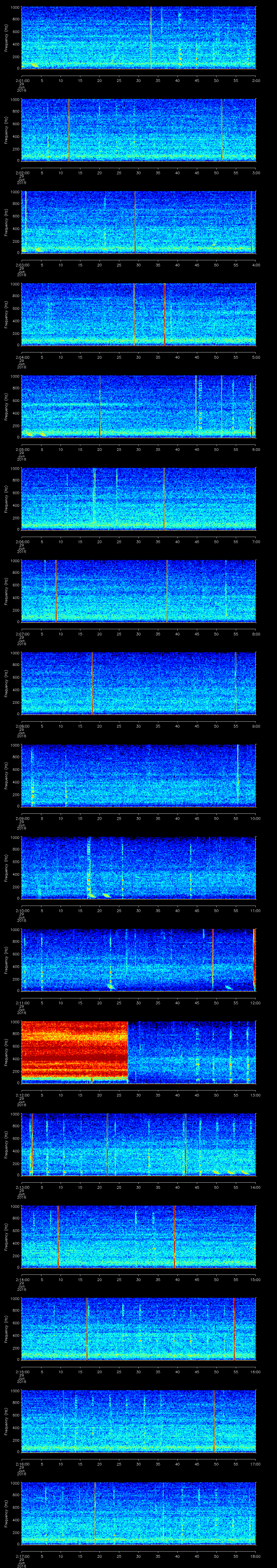Select the spectrogram panel starting at 2:06:00
277x1568 pixels.
138,499
